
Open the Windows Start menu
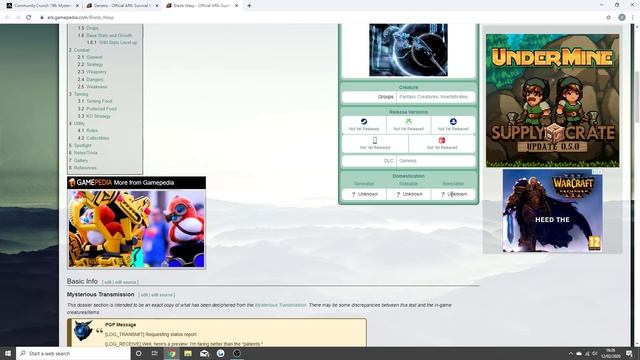click(x=8, y=353)
